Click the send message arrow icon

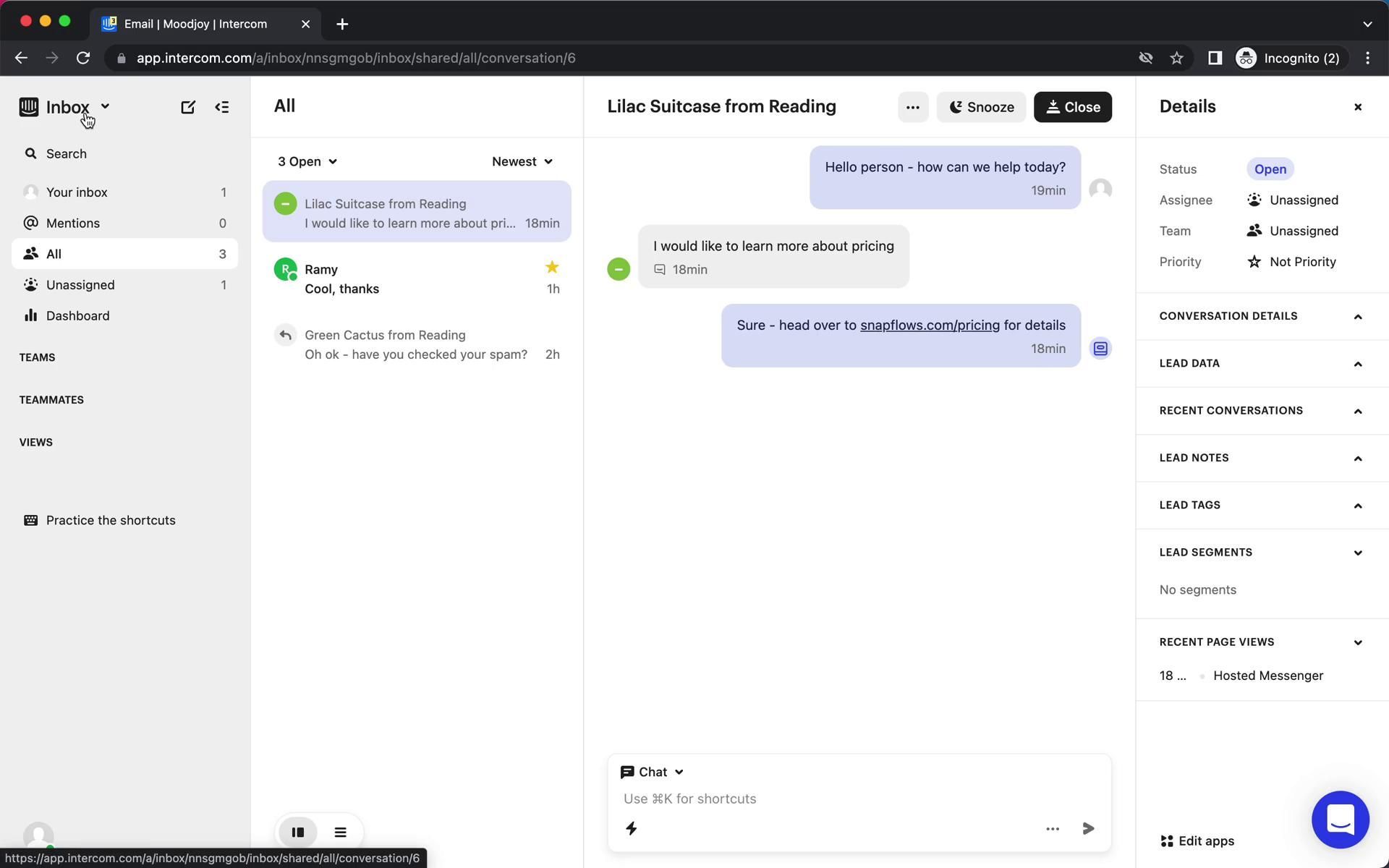(x=1088, y=828)
